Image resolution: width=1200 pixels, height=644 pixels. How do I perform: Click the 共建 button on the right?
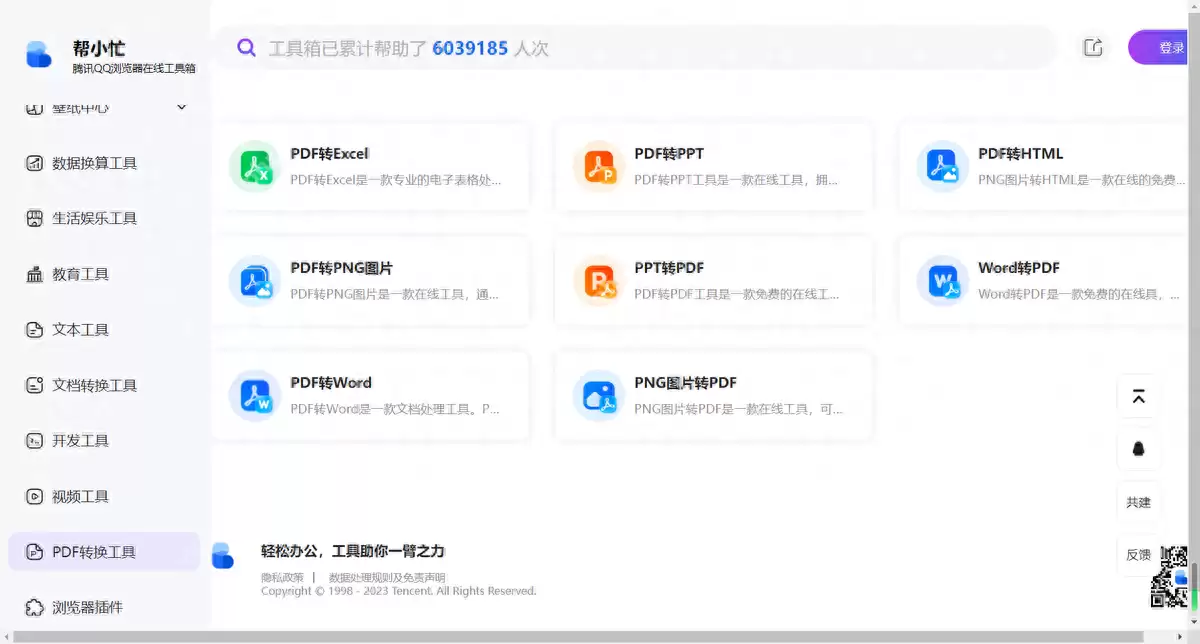click(x=1138, y=503)
